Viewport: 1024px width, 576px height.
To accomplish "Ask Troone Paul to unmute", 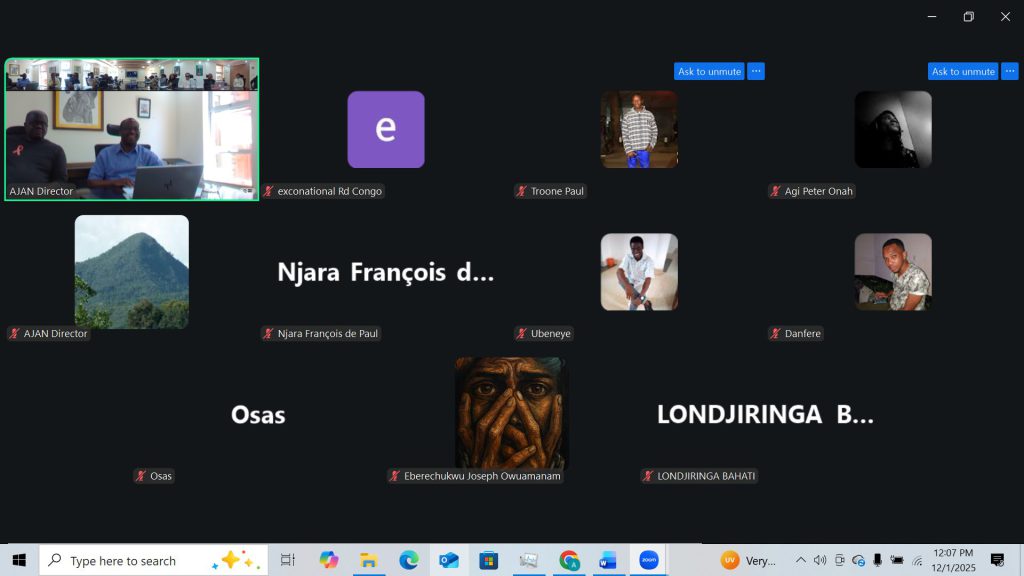I will [x=709, y=71].
